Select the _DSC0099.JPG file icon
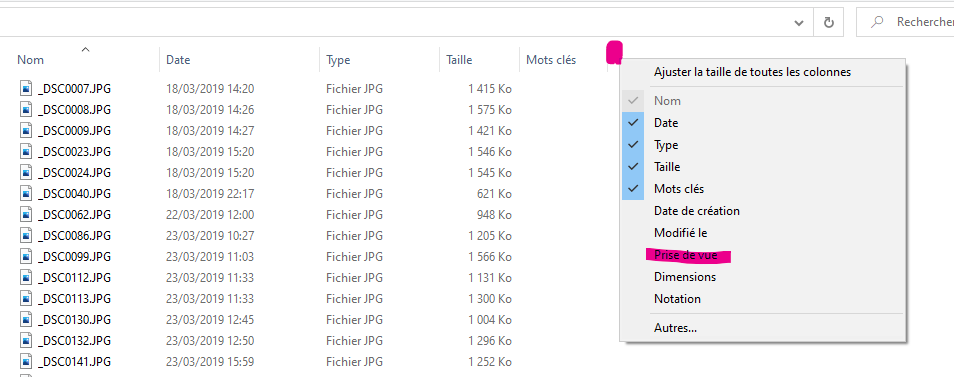 tap(26, 257)
